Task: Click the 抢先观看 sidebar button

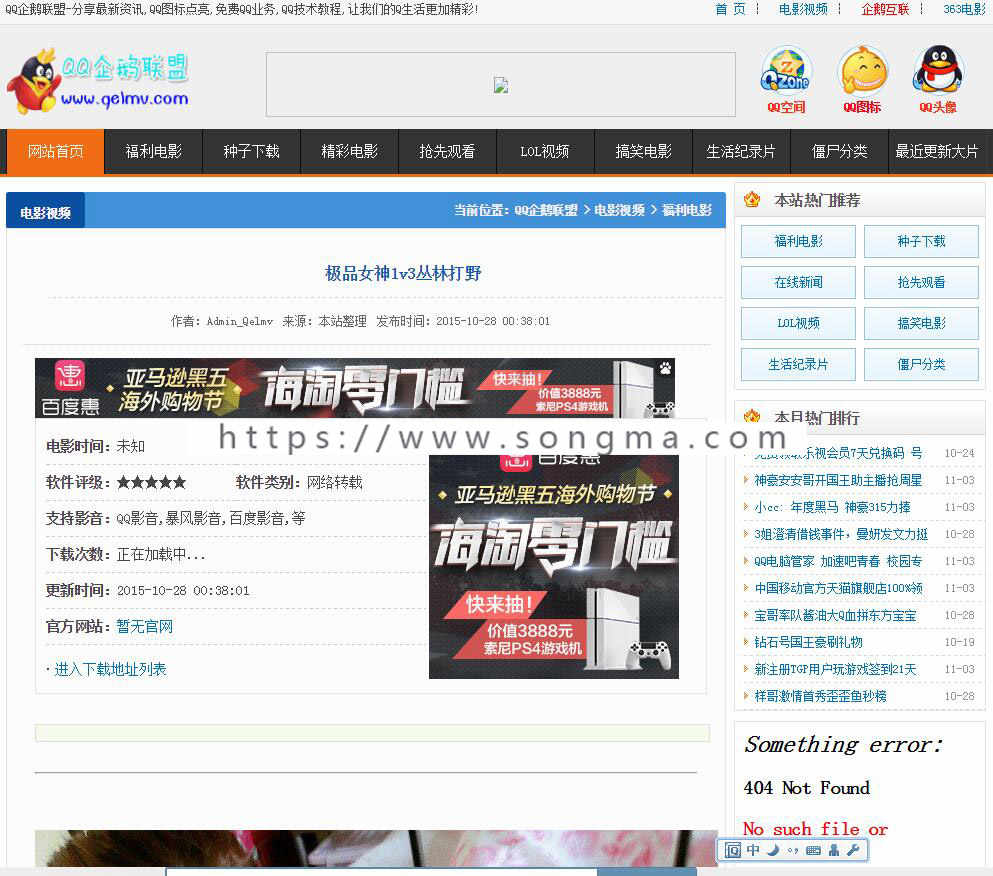Action: 921,282
